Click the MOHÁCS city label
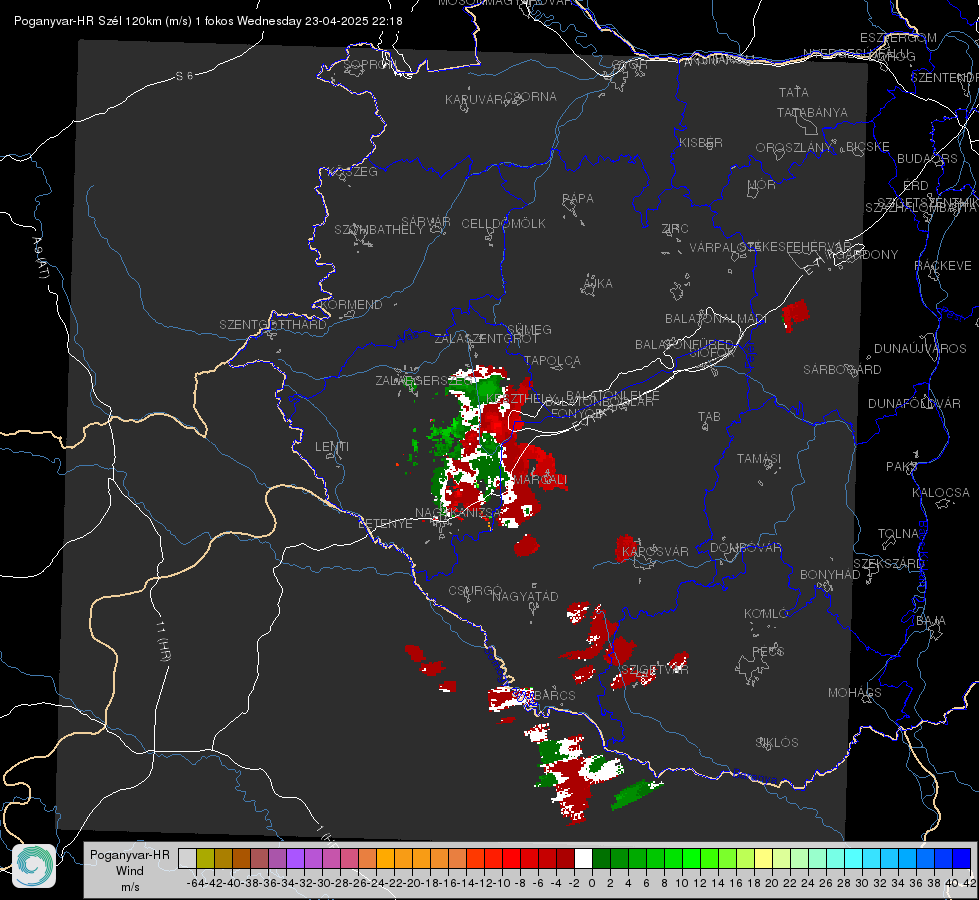This screenshot has height=900, width=979. click(855, 693)
